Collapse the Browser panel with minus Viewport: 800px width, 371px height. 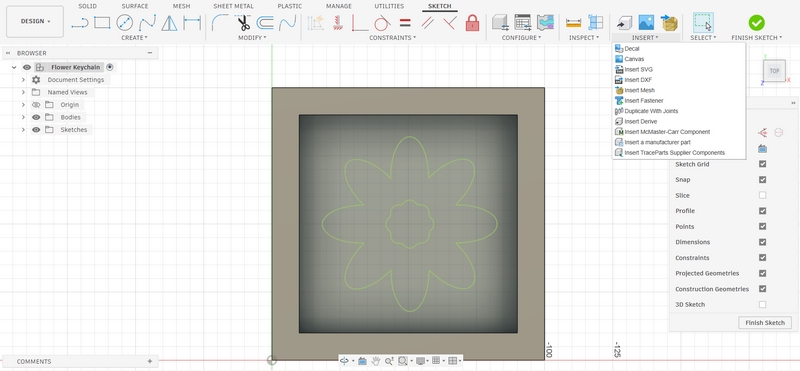[149, 53]
